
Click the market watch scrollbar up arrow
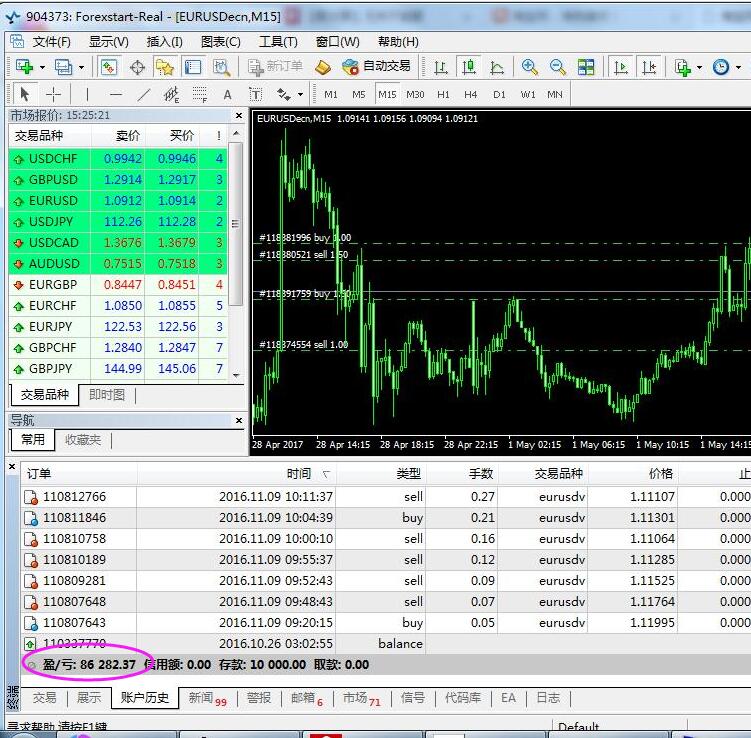tap(236, 133)
